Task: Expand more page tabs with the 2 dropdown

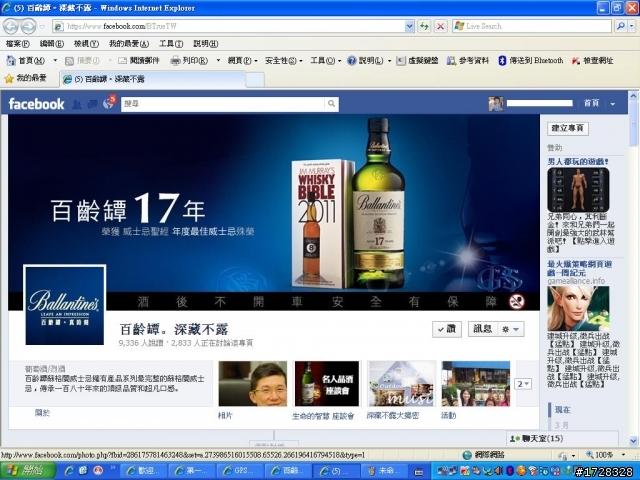Action: (523, 384)
